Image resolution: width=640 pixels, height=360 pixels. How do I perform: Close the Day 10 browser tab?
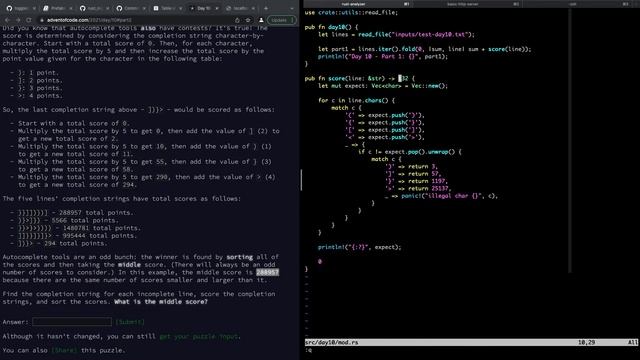(x=217, y=8)
